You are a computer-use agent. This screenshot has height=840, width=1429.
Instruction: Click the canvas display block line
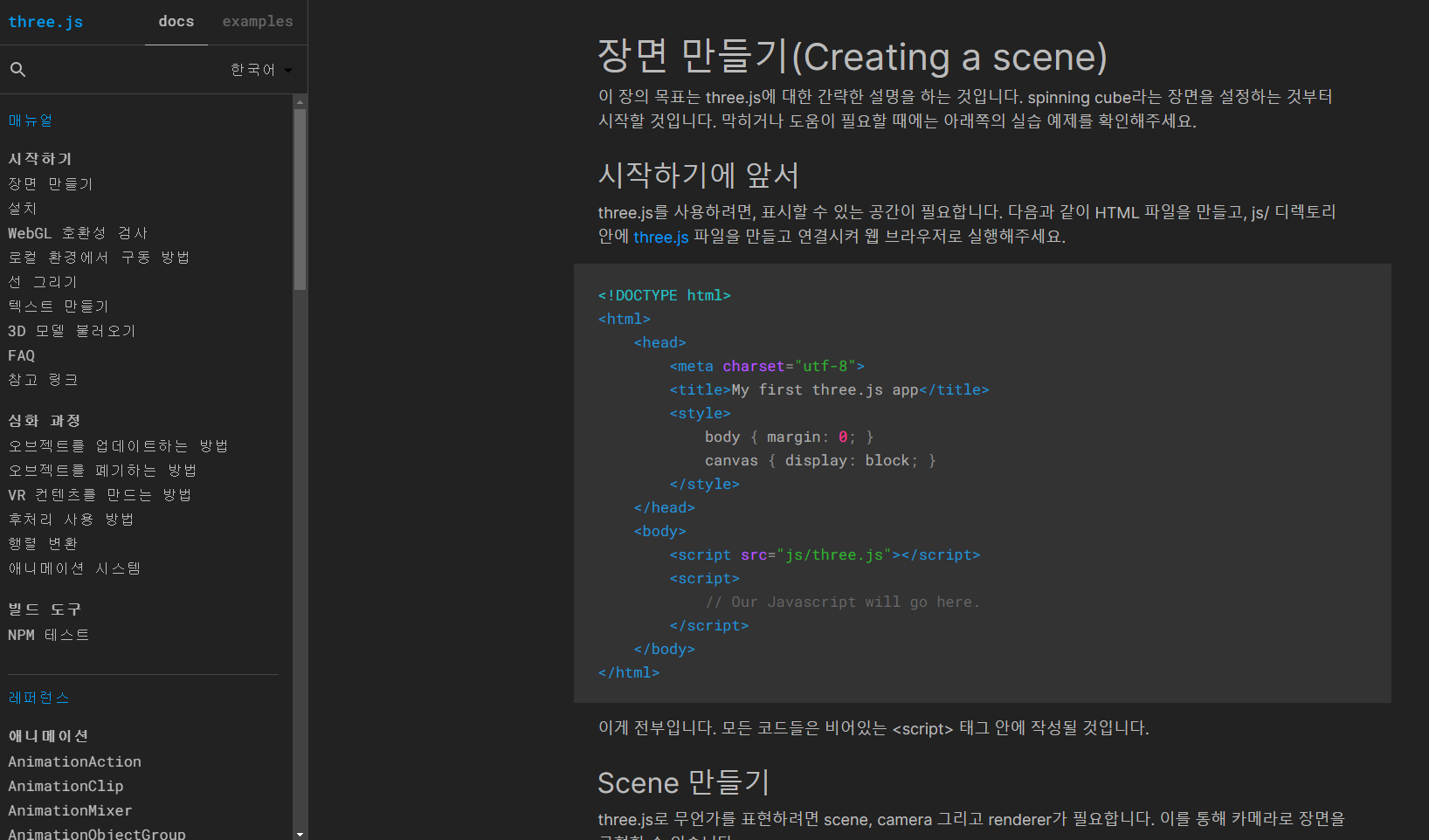[820, 461]
